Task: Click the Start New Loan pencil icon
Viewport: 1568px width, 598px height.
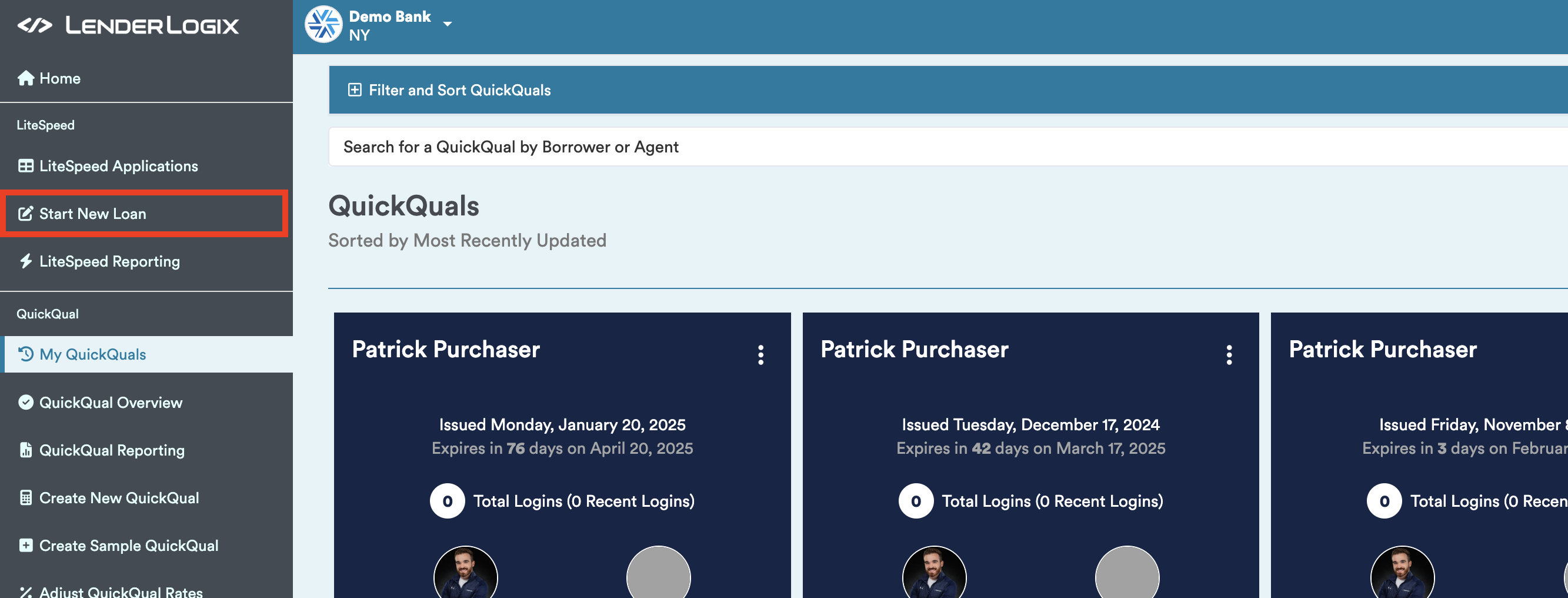Action: pos(25,214)
